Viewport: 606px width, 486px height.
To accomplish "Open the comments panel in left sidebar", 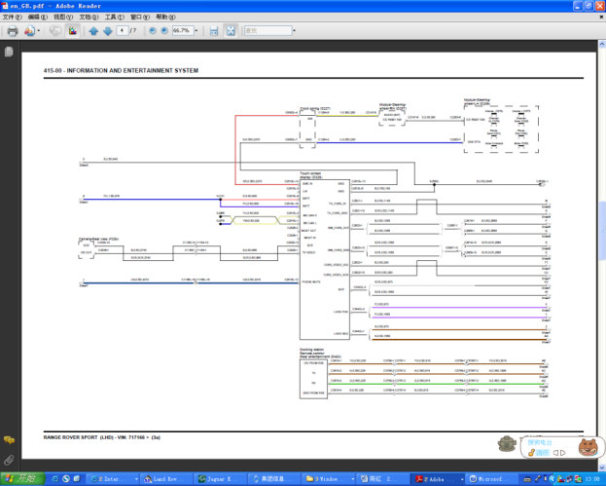I will [x=9, y=439].
